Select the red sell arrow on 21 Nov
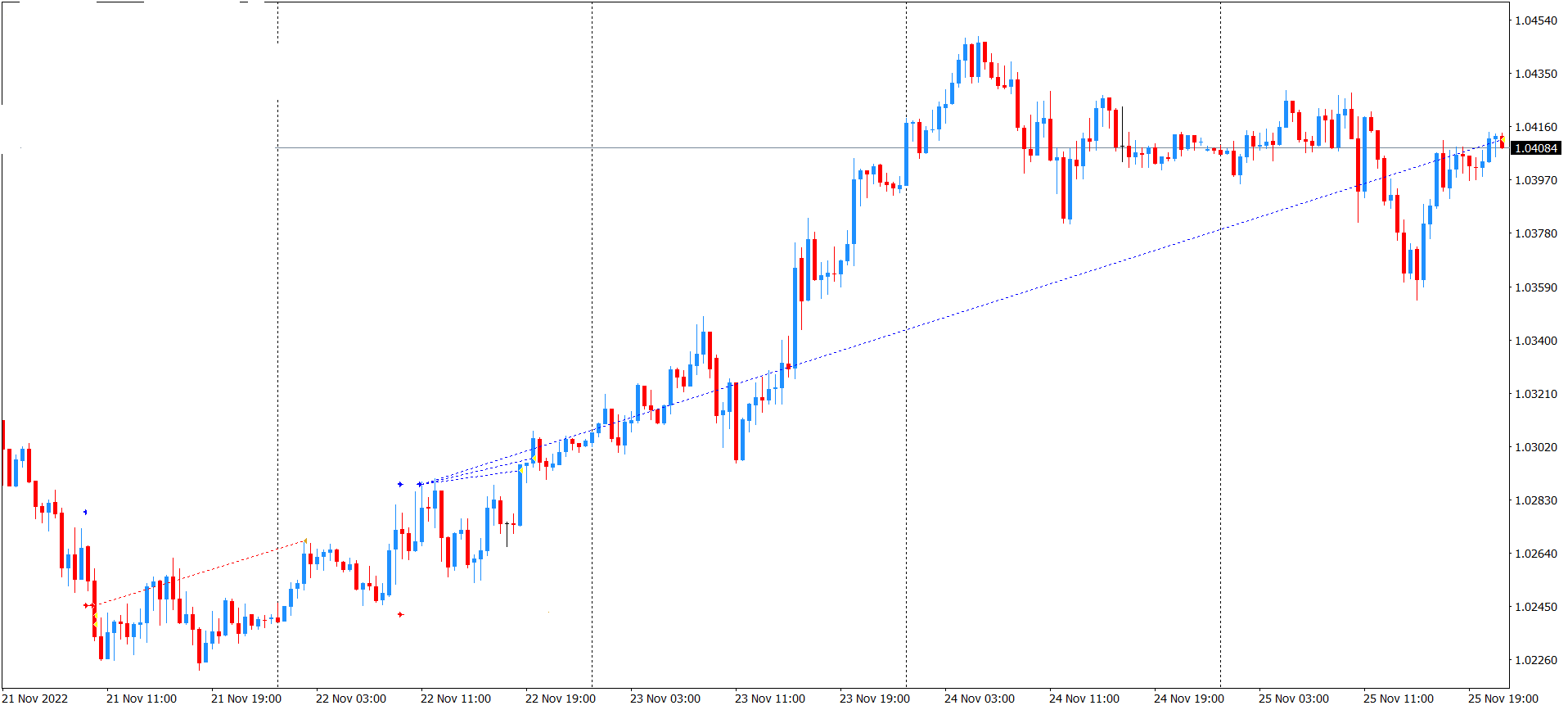 tap(87, 606)
